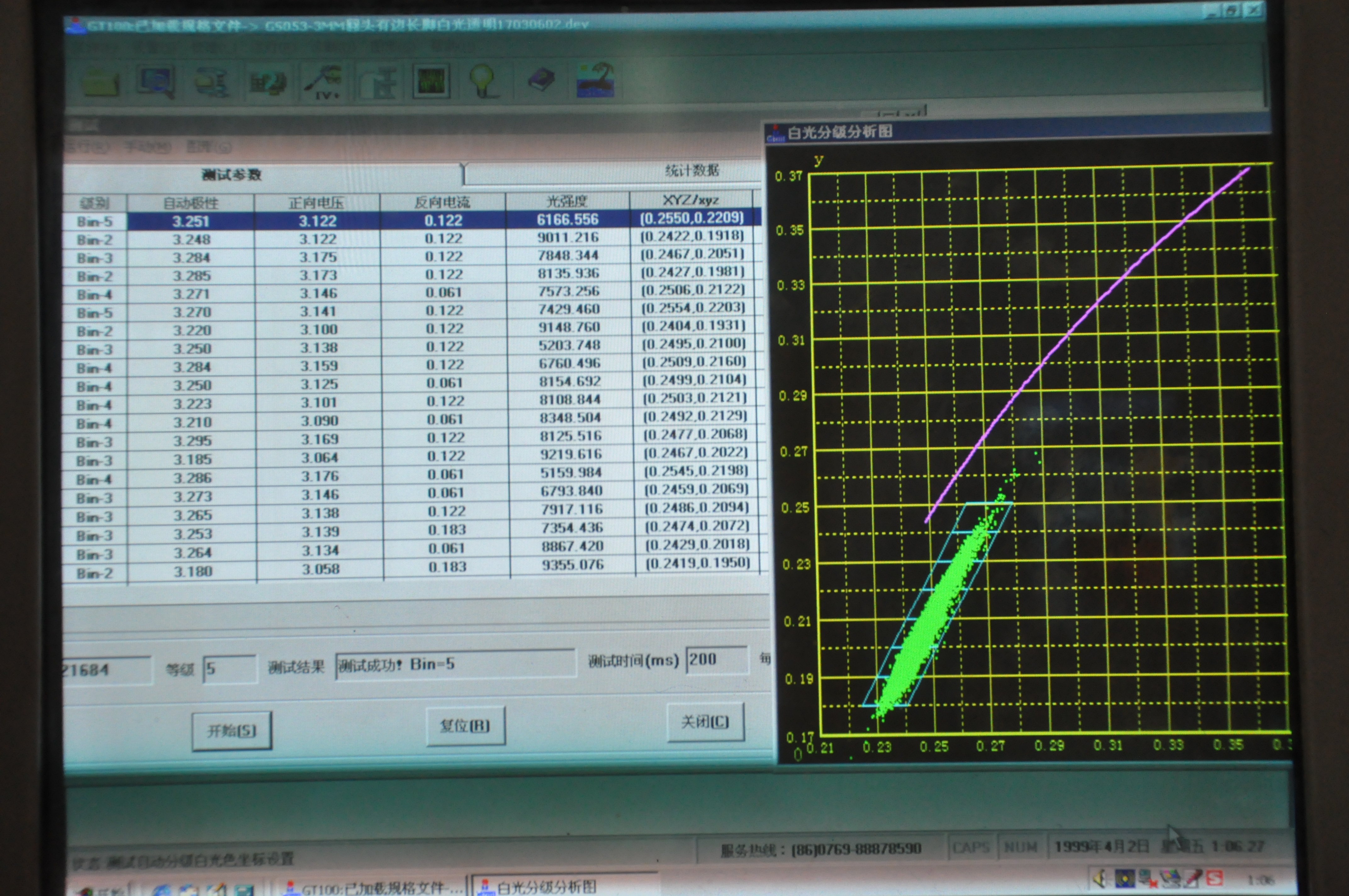The width and height of the screenshot is (1349, 896).
Task: Click the IV+ probe toolbar icon
Action: pos(323,82)
